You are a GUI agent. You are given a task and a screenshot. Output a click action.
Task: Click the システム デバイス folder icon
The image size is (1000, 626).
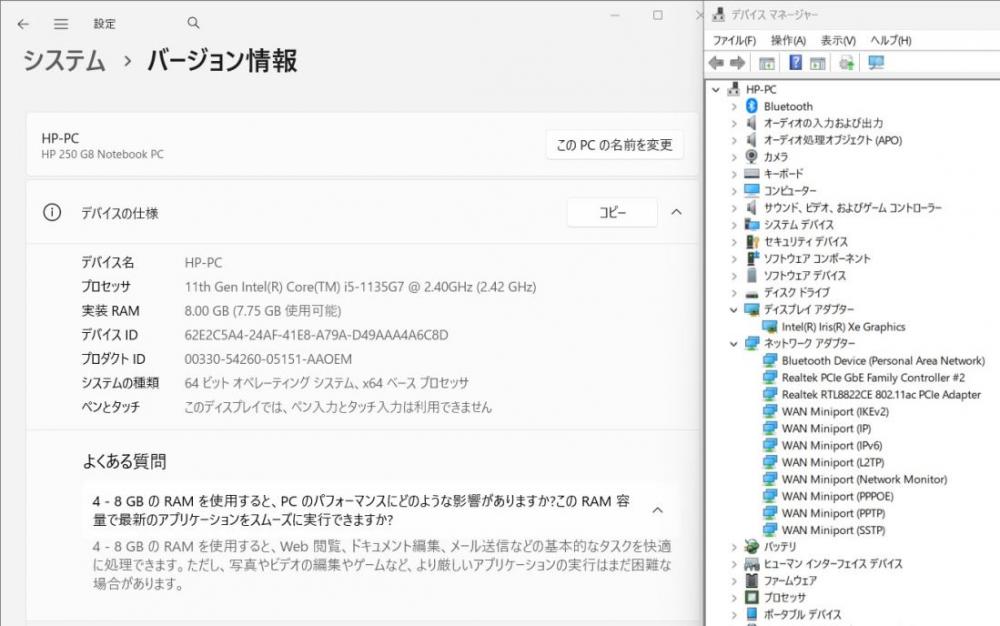752,224
